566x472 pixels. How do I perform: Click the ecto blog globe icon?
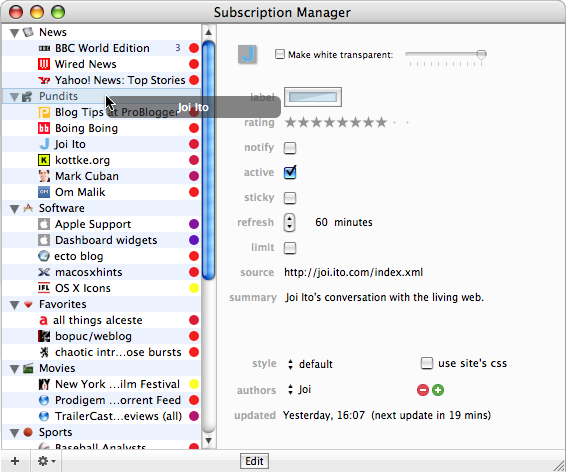point(44,256)
